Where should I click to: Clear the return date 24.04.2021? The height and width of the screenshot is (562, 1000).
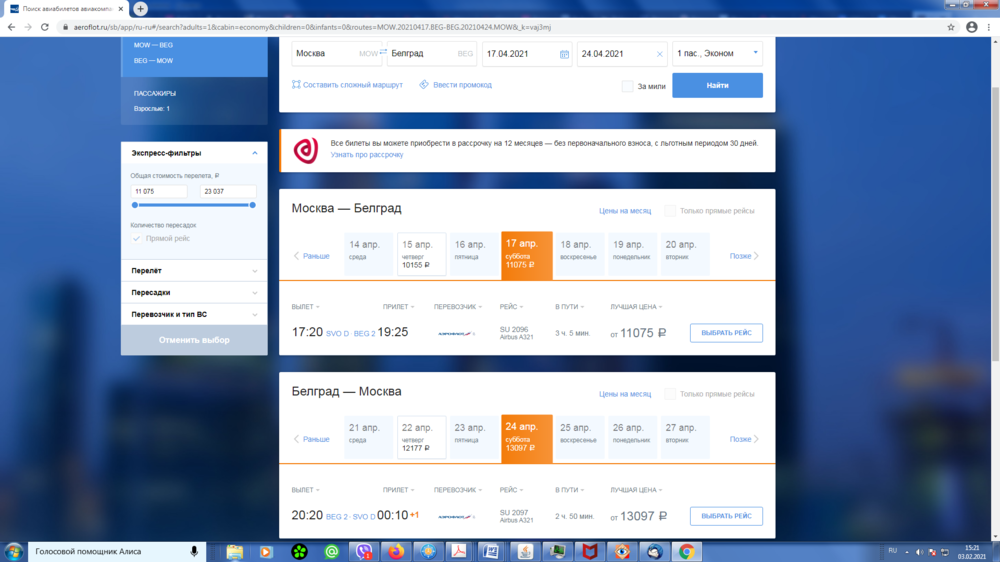pyautogui.click(x=659, y=54)
